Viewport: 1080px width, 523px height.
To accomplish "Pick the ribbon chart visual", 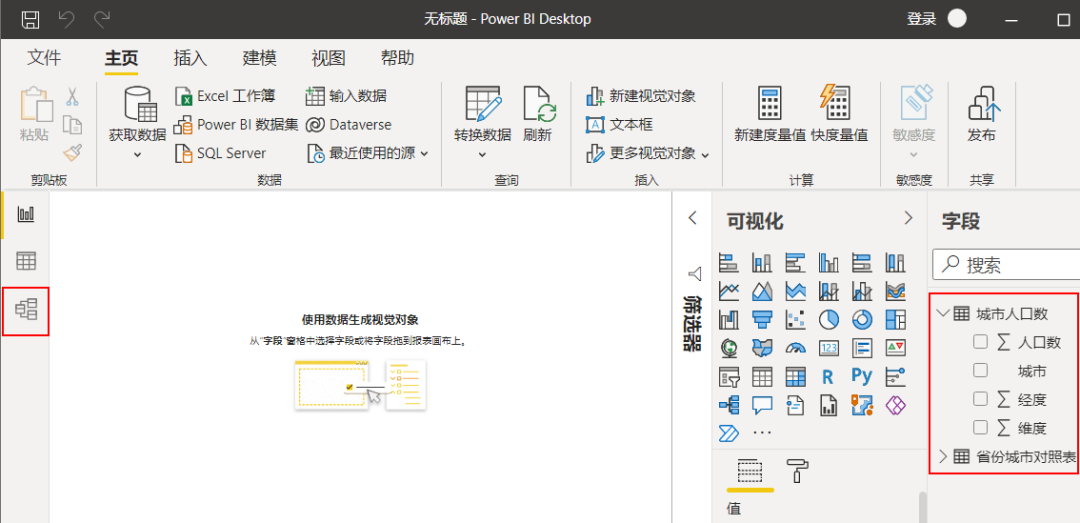I will coord(895,291).
